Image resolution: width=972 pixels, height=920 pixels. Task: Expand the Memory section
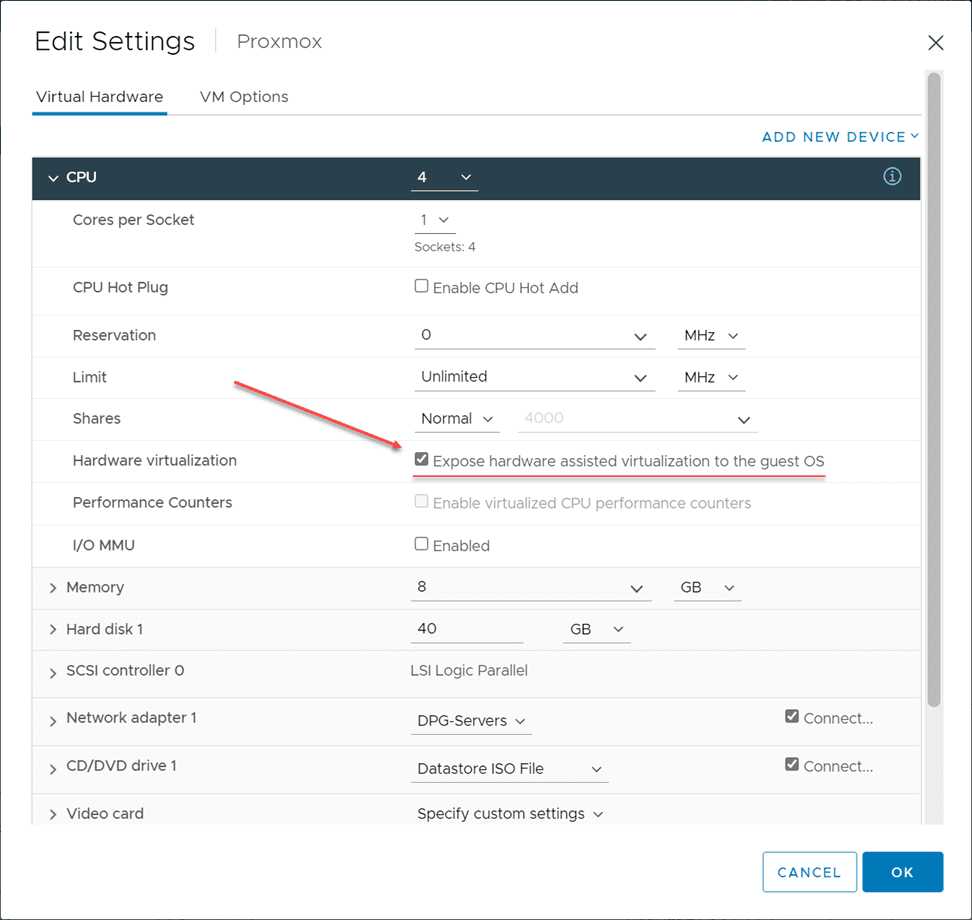(x=53, y=588)
